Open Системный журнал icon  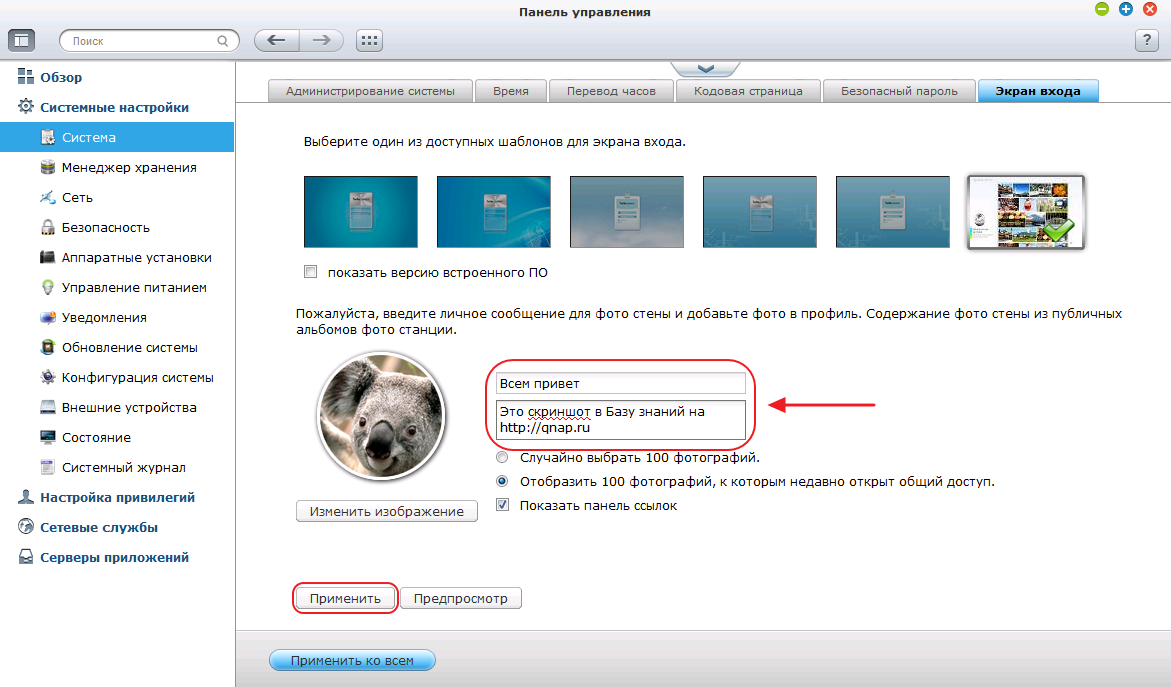(48, 467)
